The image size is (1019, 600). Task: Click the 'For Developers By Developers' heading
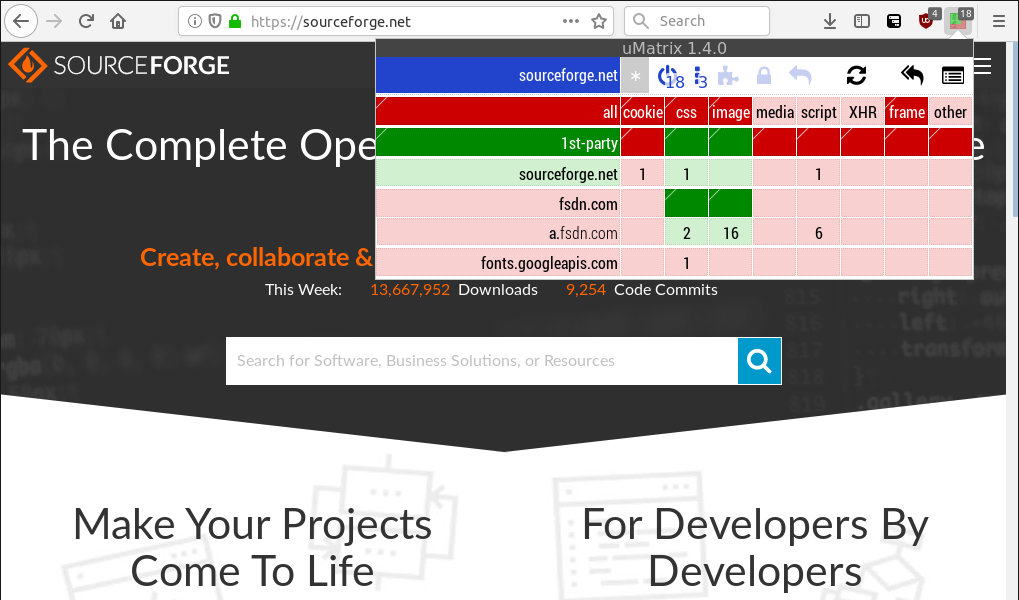pos(755,548)
